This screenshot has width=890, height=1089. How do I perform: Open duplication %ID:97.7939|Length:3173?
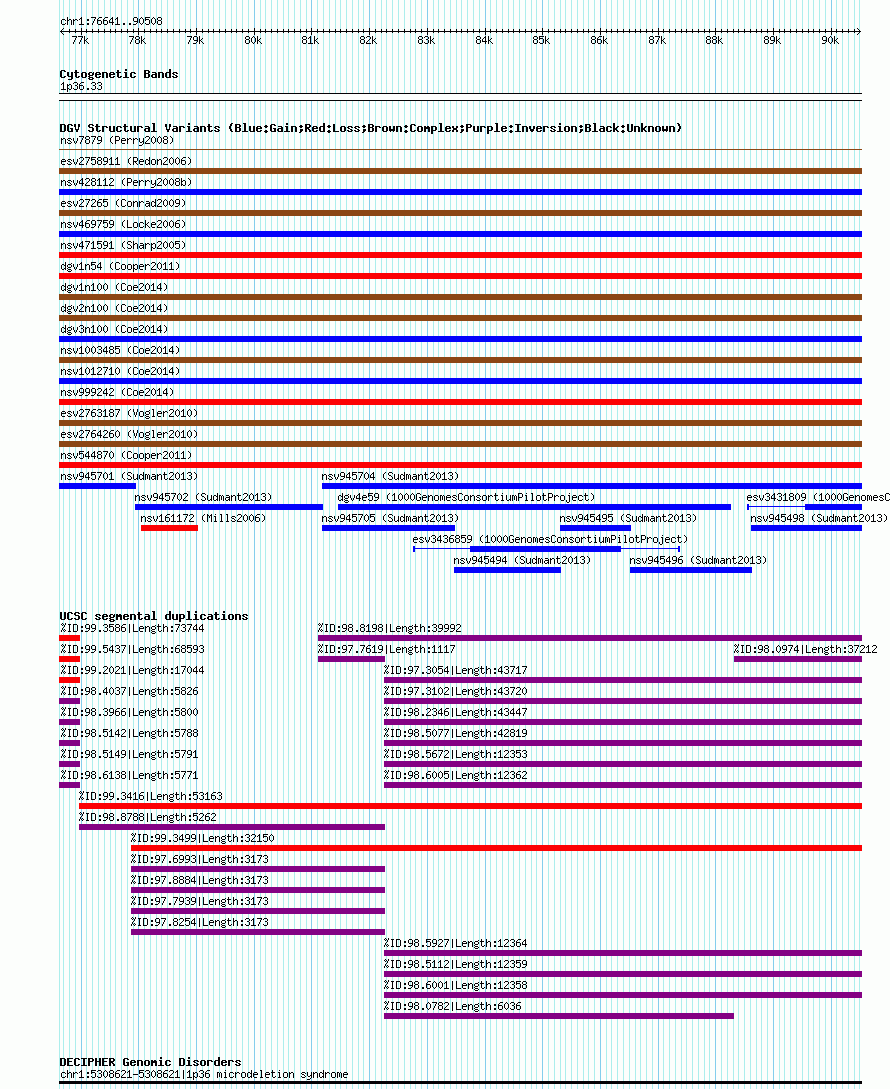coord(200,901)
